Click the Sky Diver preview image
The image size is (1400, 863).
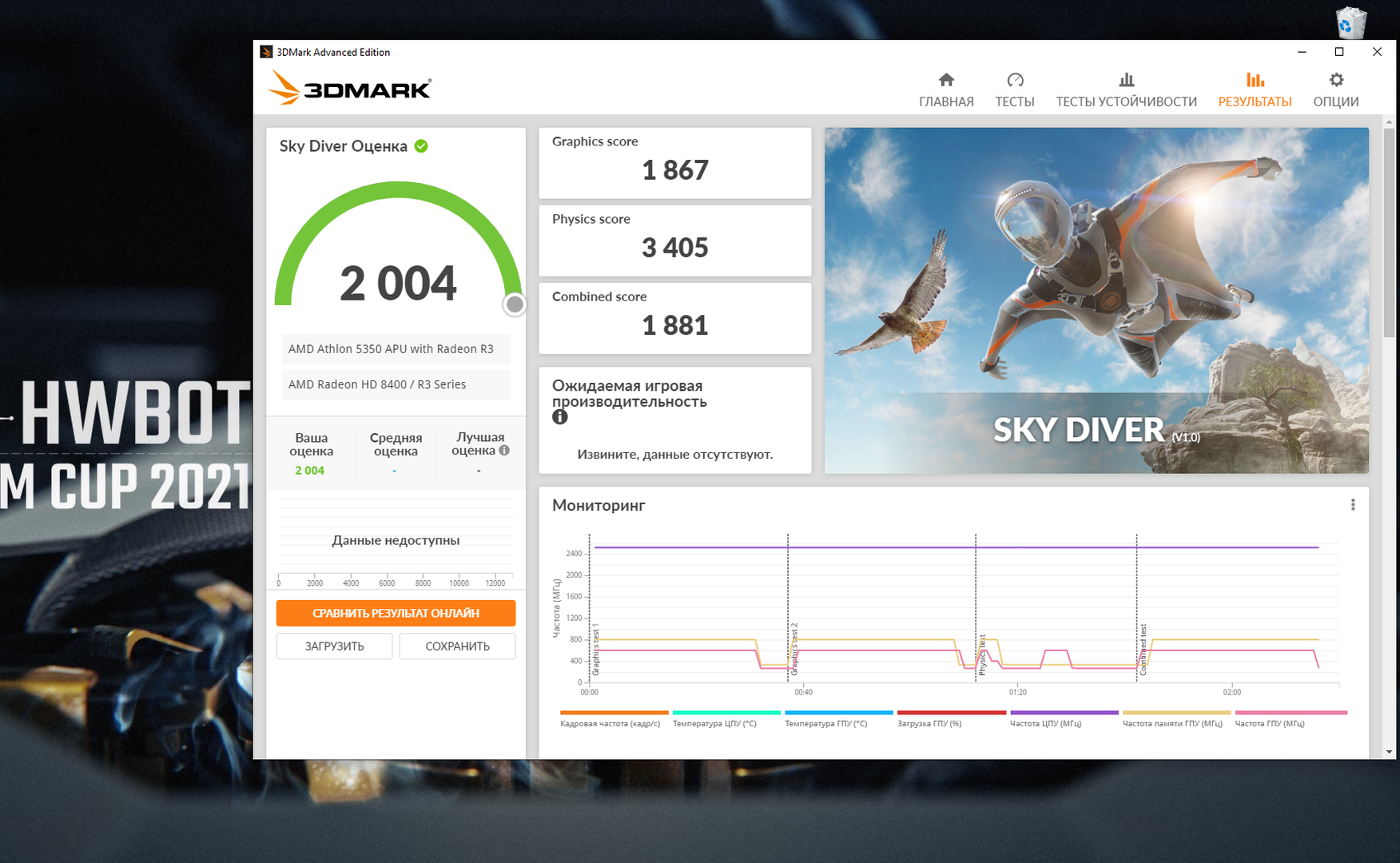(x=1096, y=300)
